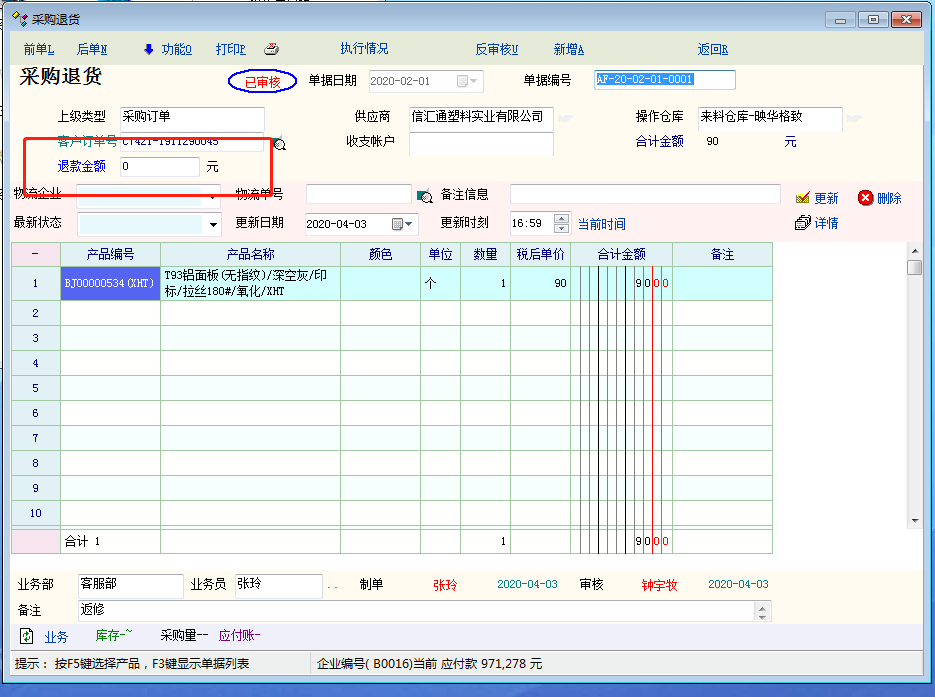Open the 最新状态 dropdown
Viewport: 935px width, 697px height.
tap(213, 224)
